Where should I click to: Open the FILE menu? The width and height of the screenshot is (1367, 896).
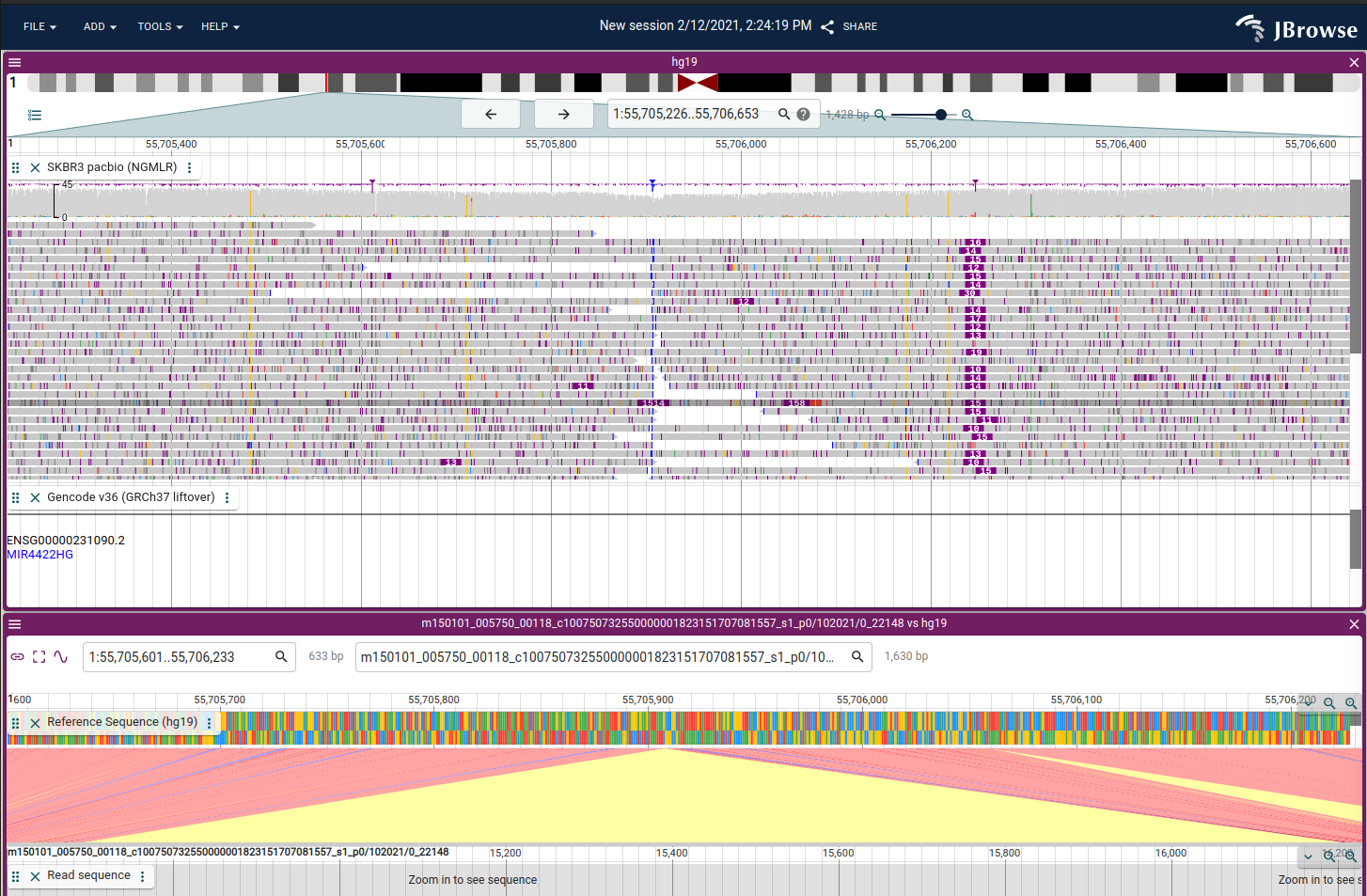pos(39,26)
